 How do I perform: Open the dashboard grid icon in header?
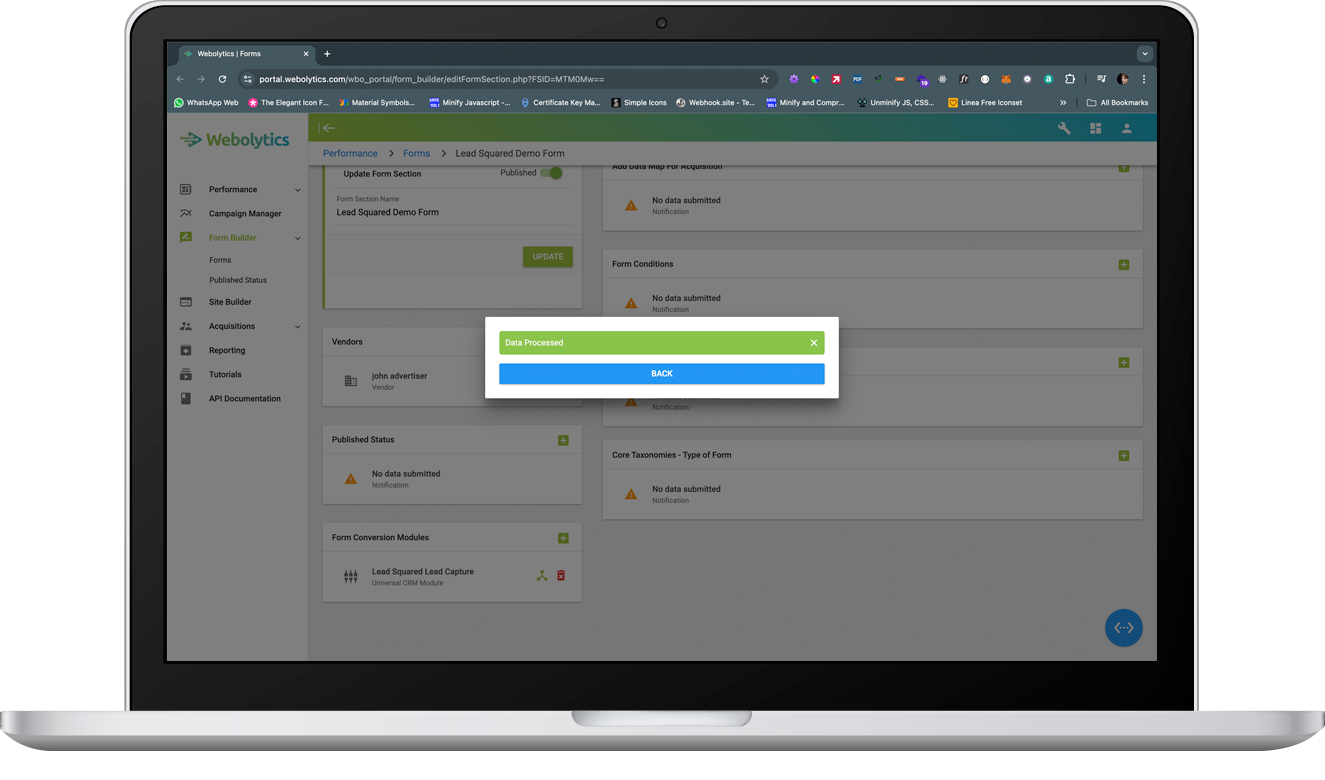1095,128
